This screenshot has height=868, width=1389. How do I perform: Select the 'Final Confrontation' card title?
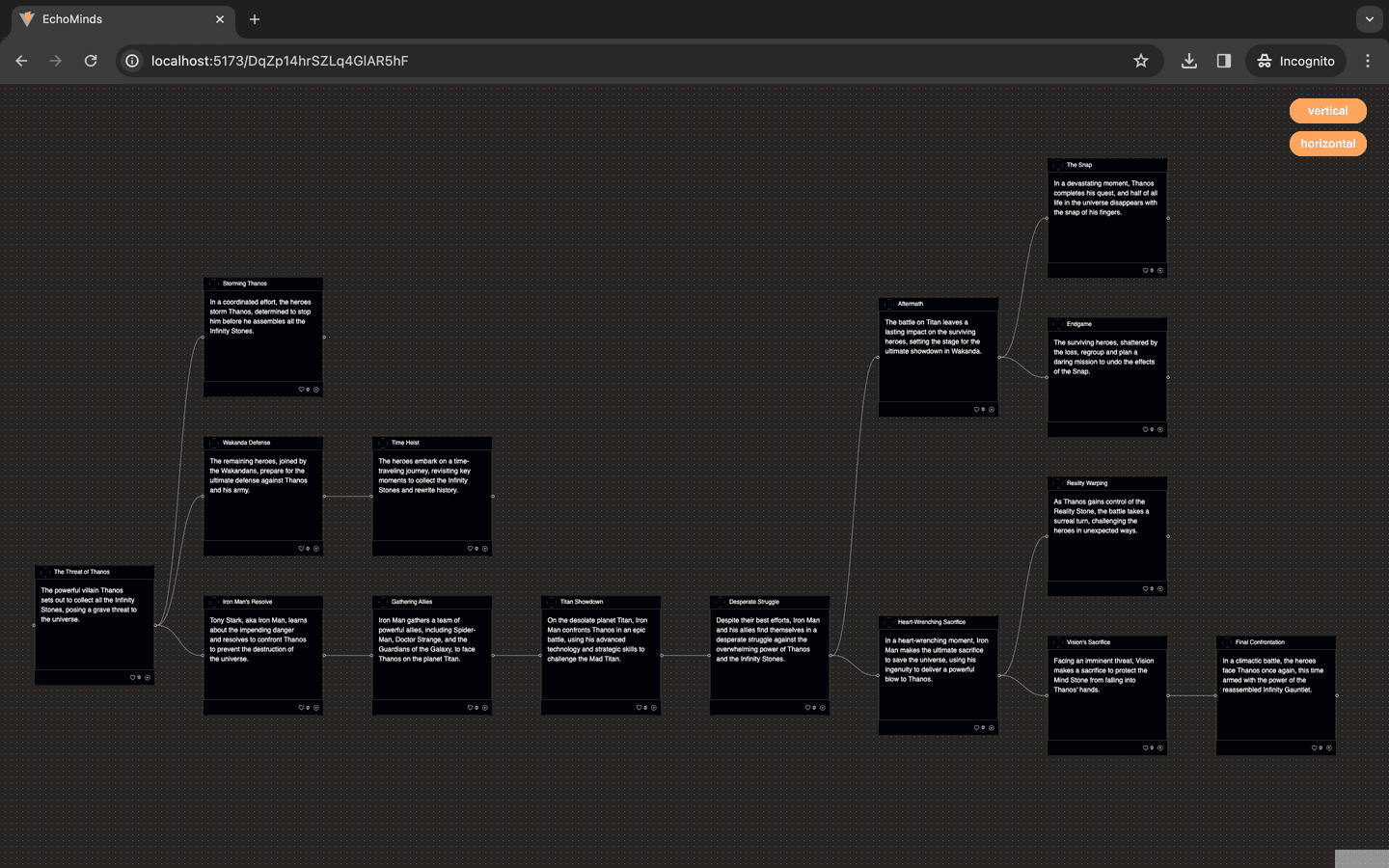click(1260, 642)
